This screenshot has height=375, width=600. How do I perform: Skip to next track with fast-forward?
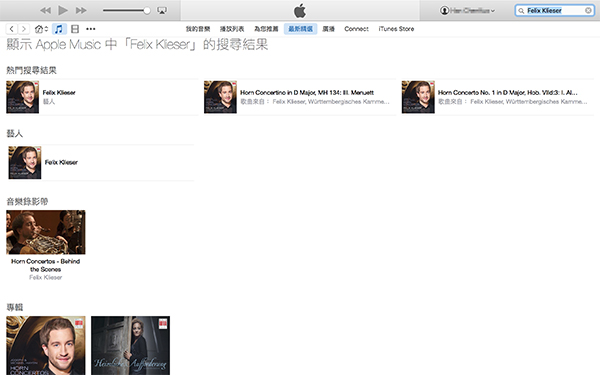[x=81, y=10]
